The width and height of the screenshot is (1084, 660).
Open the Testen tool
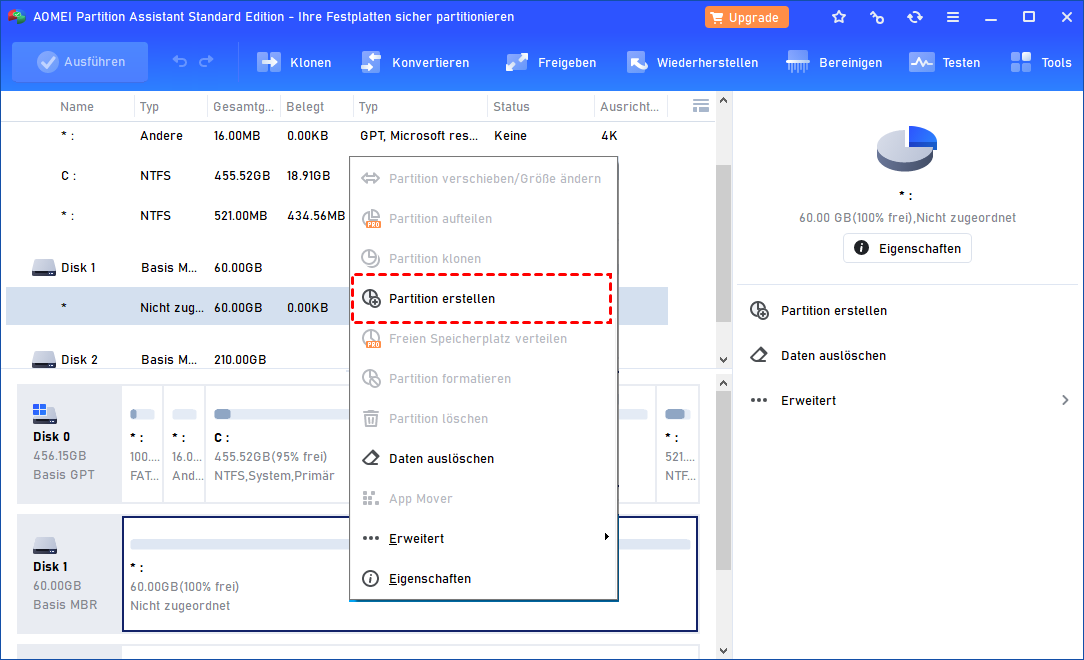tap(944, 62)
